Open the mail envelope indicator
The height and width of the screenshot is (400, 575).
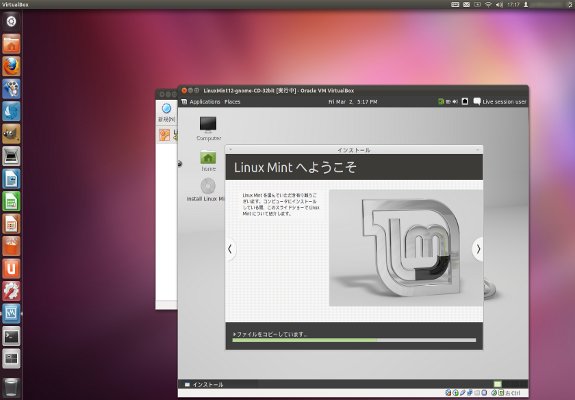(x=466, y=4)
